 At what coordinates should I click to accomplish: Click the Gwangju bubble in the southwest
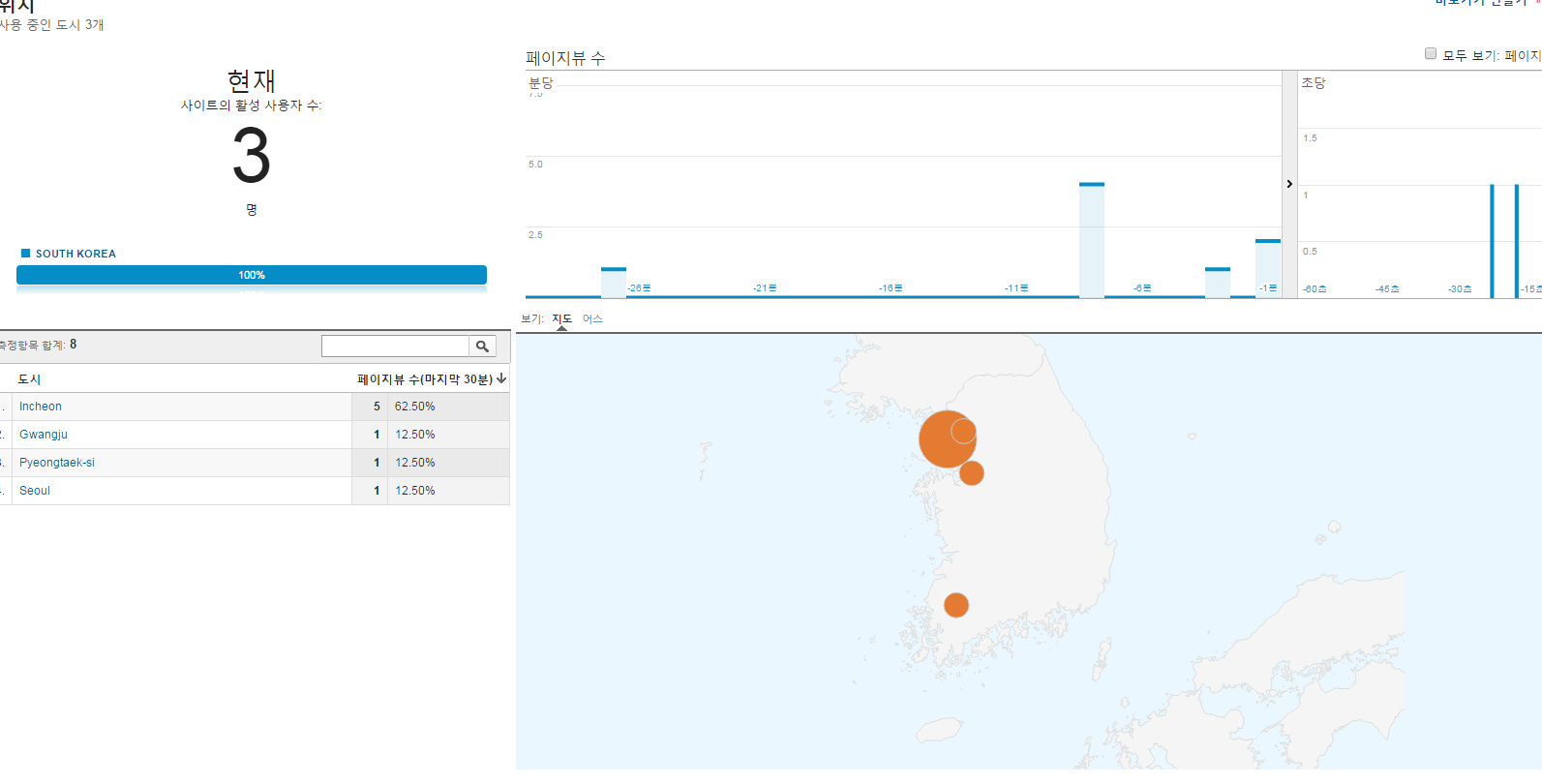956,605
